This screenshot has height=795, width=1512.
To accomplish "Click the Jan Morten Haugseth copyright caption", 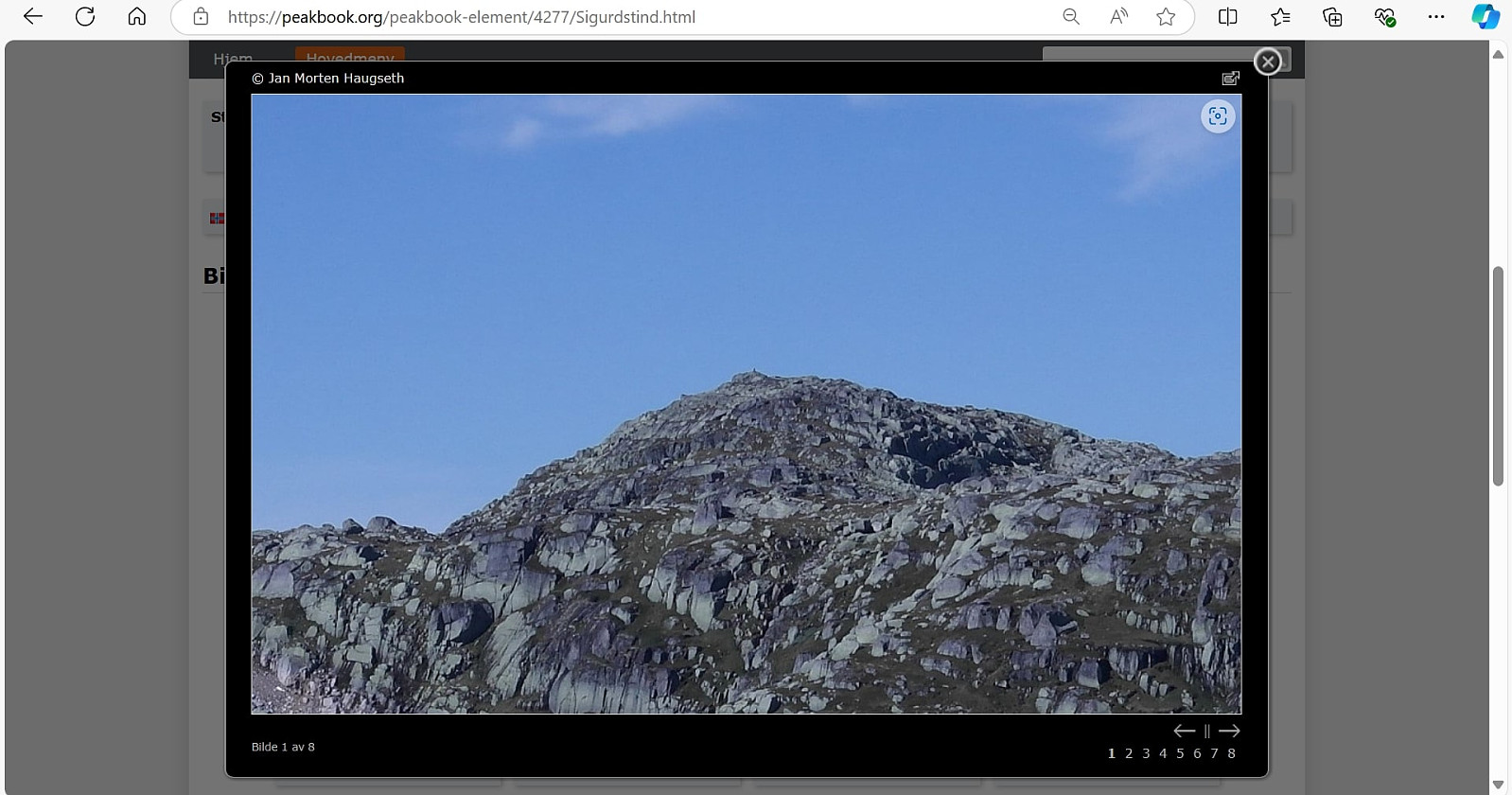I will click(x=327, y=79).
